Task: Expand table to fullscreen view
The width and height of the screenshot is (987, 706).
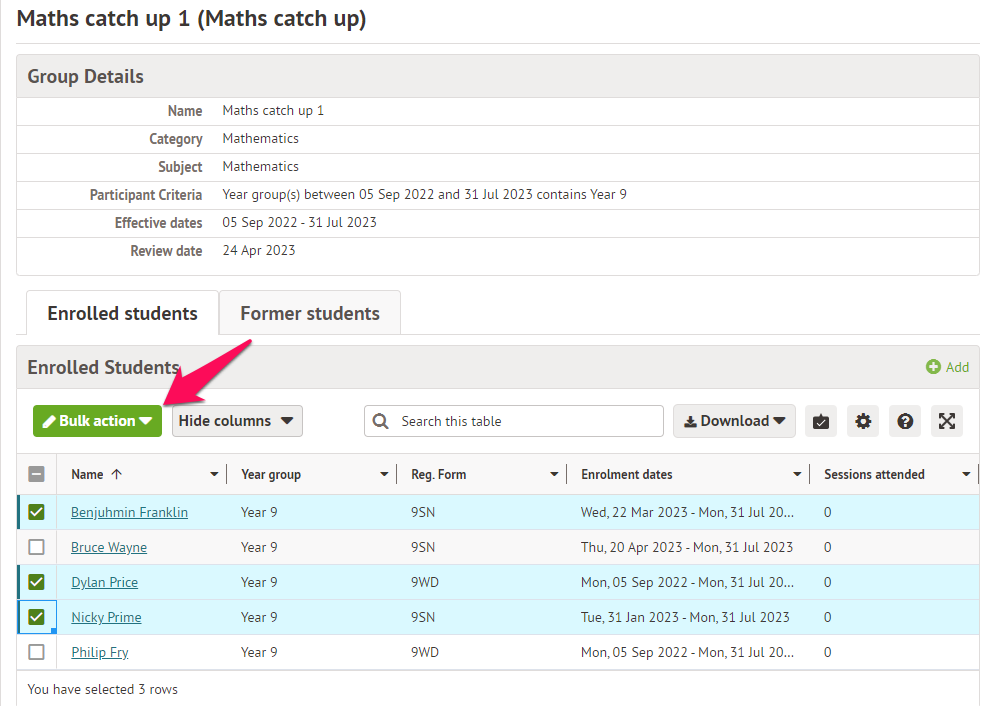Action: tap(947, 421)
